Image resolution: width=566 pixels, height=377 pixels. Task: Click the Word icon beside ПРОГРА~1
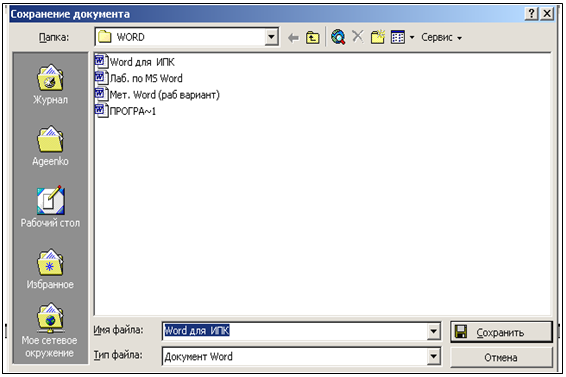tap(101, 110)
